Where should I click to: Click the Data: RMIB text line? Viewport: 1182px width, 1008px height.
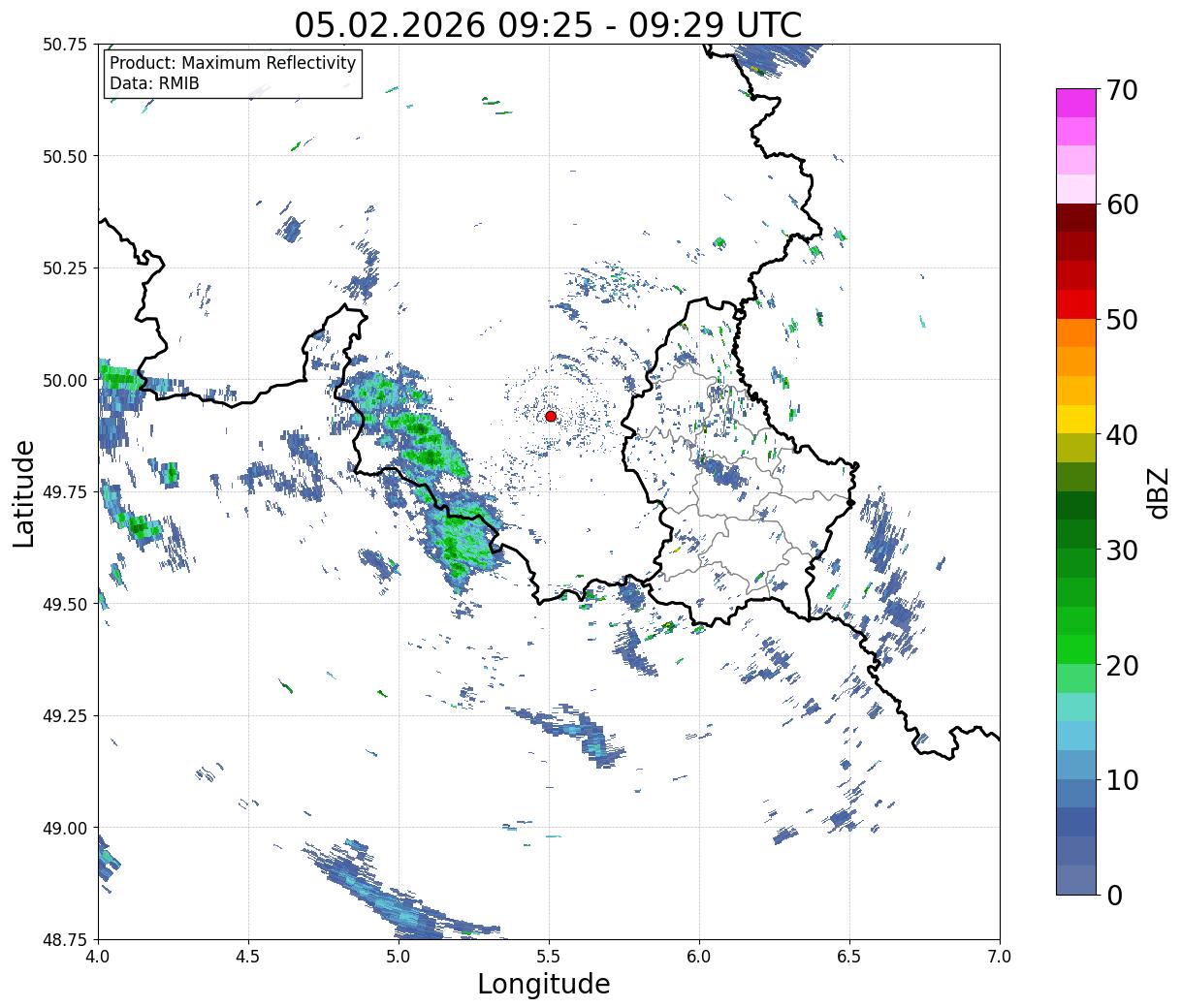(x=154, y=83)
